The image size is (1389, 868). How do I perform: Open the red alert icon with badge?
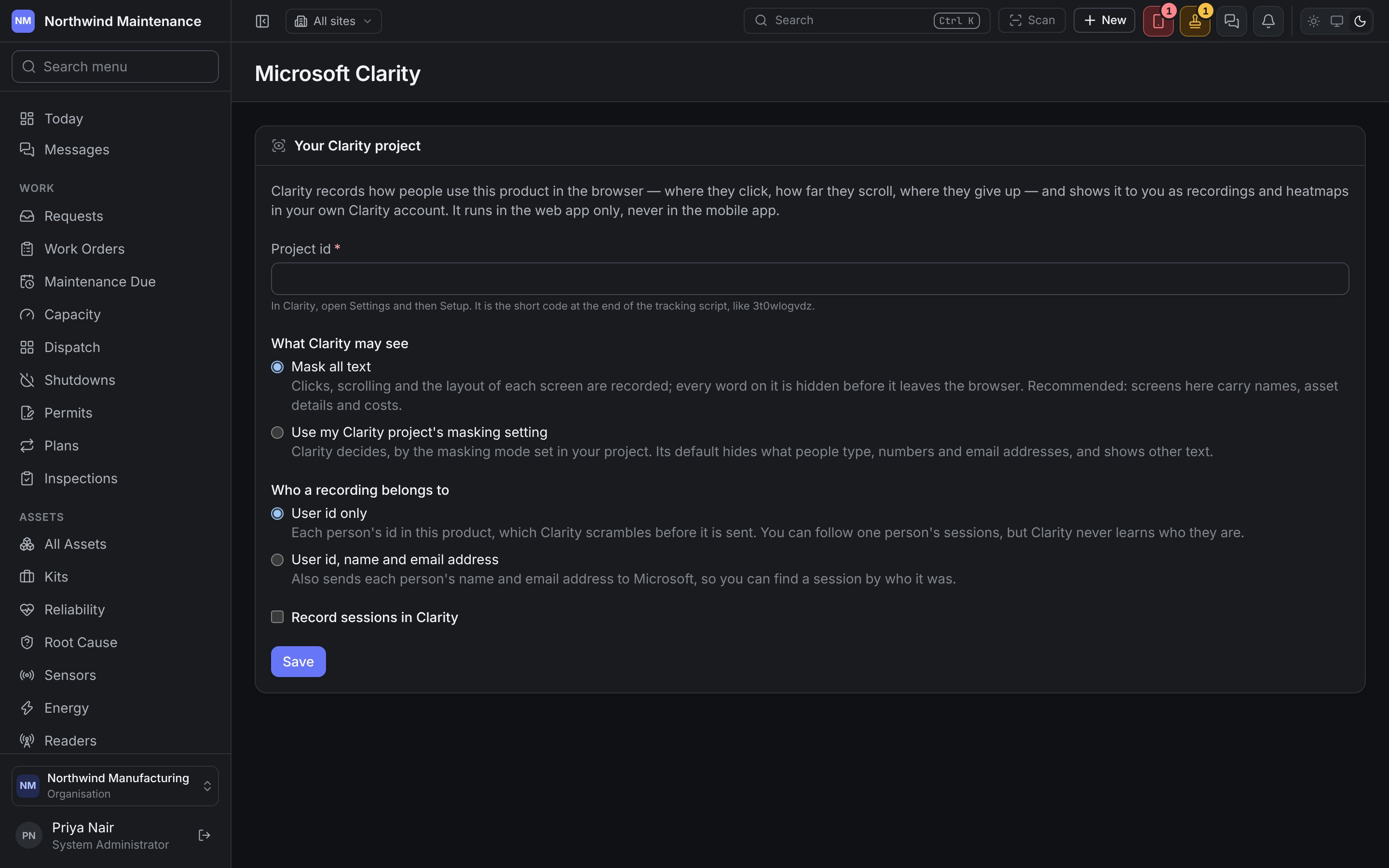pyautogui.click(x=1158, y=21)
